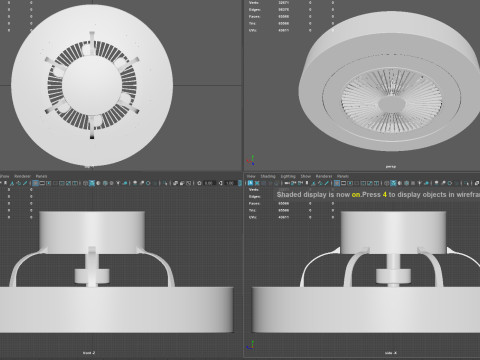This screenshot has height=360, width=480.
Task: Open the Panels menu of the side view
Action: tap(343, 176)
